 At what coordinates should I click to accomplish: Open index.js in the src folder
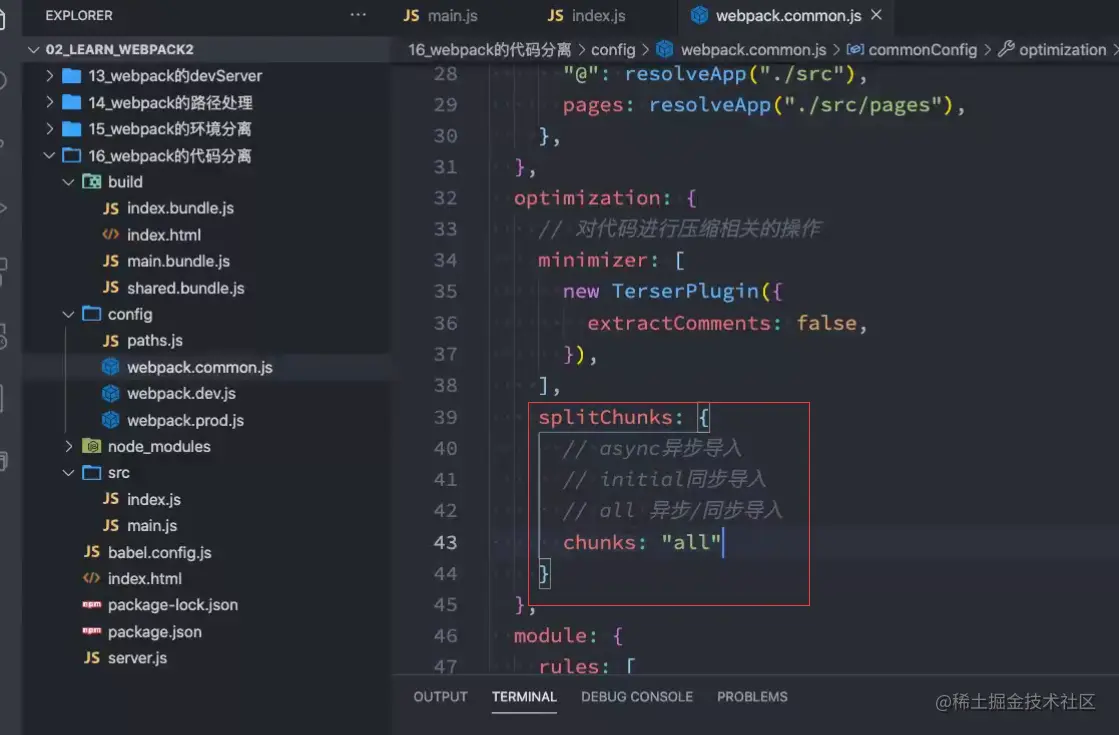click(153, 499)
